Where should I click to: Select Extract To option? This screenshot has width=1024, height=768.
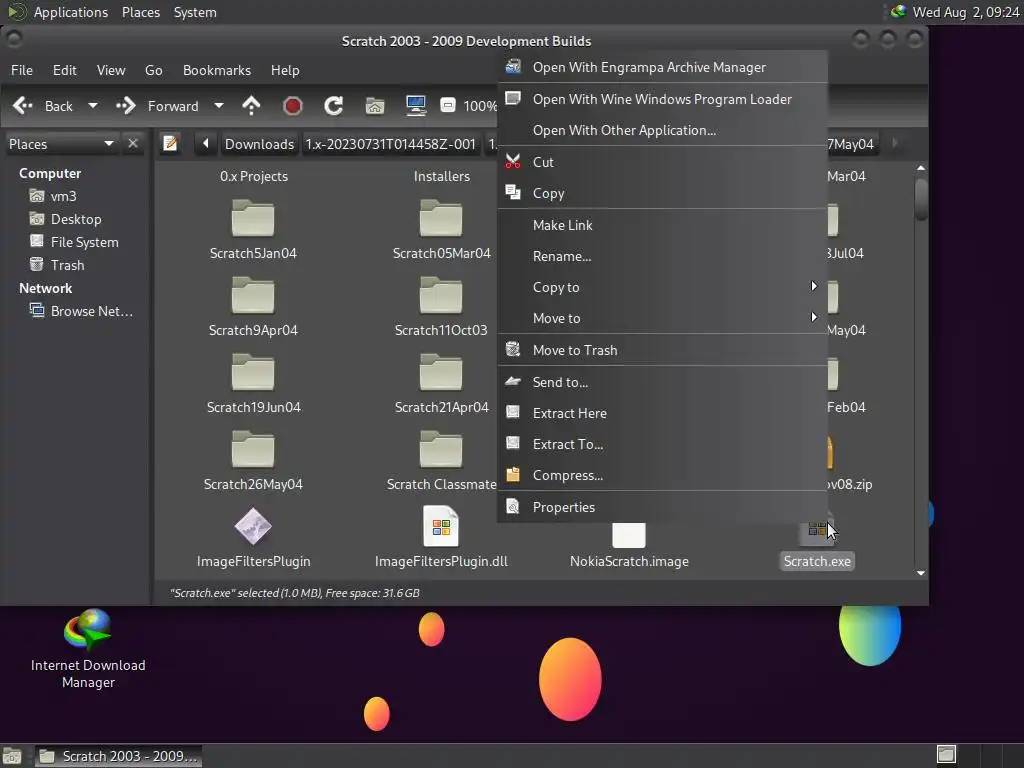[x=662, y=444]
